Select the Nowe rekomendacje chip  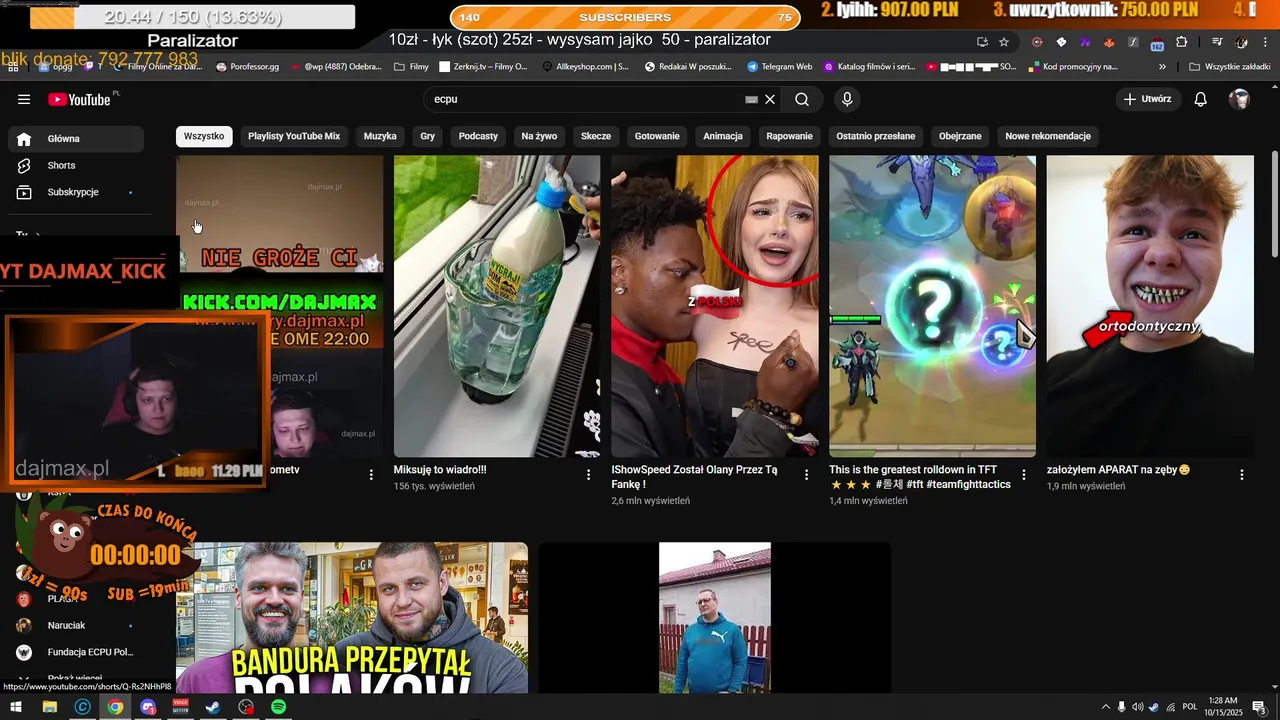pos(1048,136)
